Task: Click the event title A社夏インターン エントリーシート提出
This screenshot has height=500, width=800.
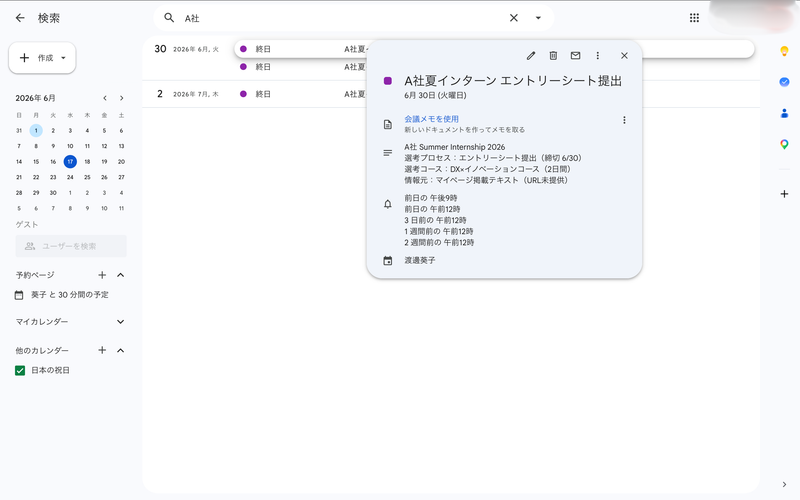Action: pos(513,81)
